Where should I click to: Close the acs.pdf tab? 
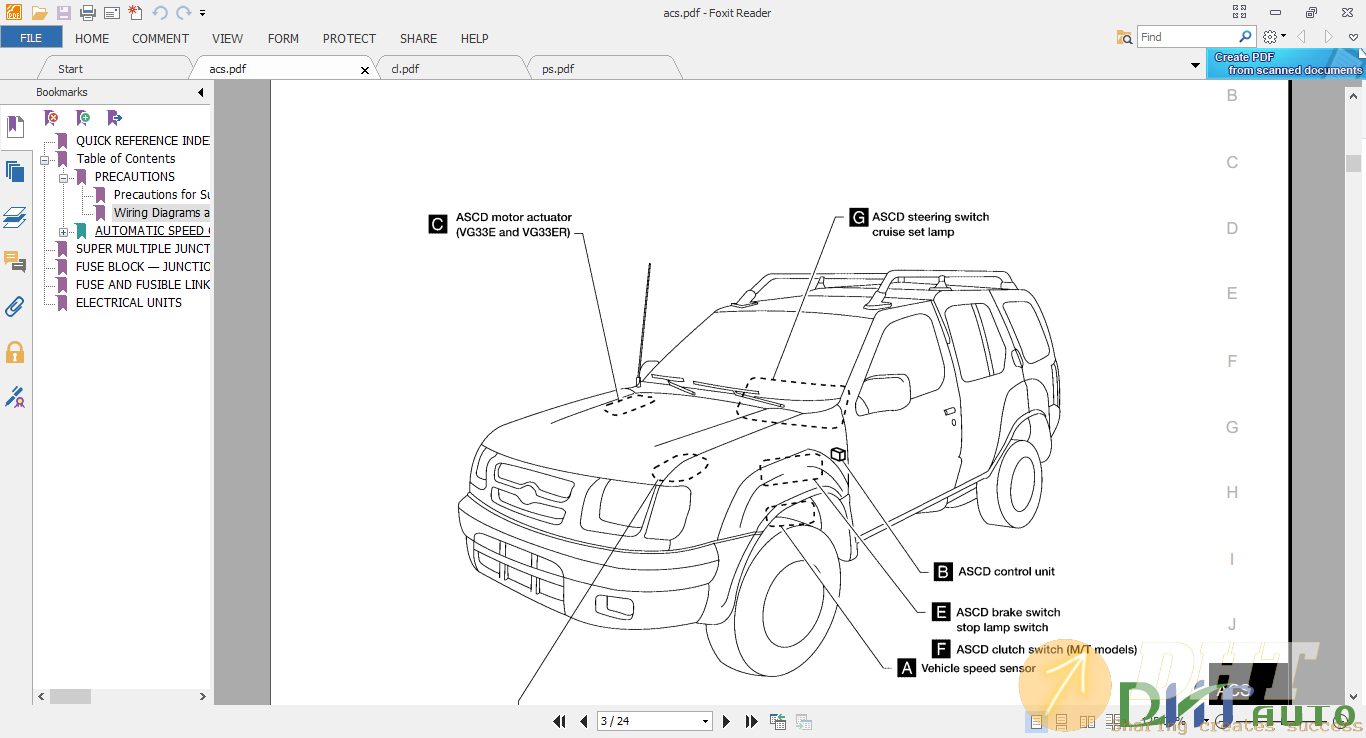click(x=365, y=70)
